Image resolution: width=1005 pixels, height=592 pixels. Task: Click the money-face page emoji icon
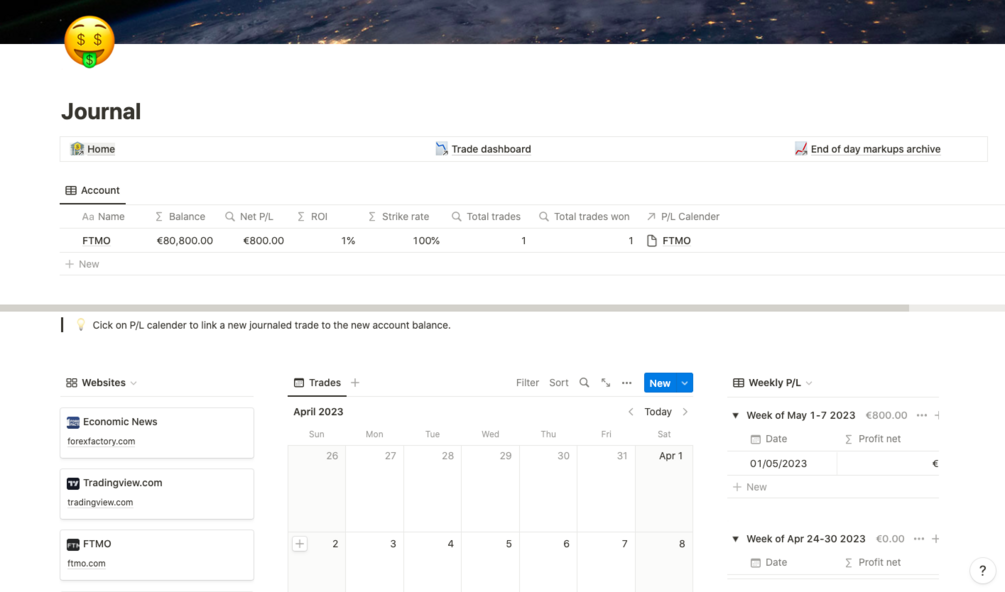click(89, 42)
